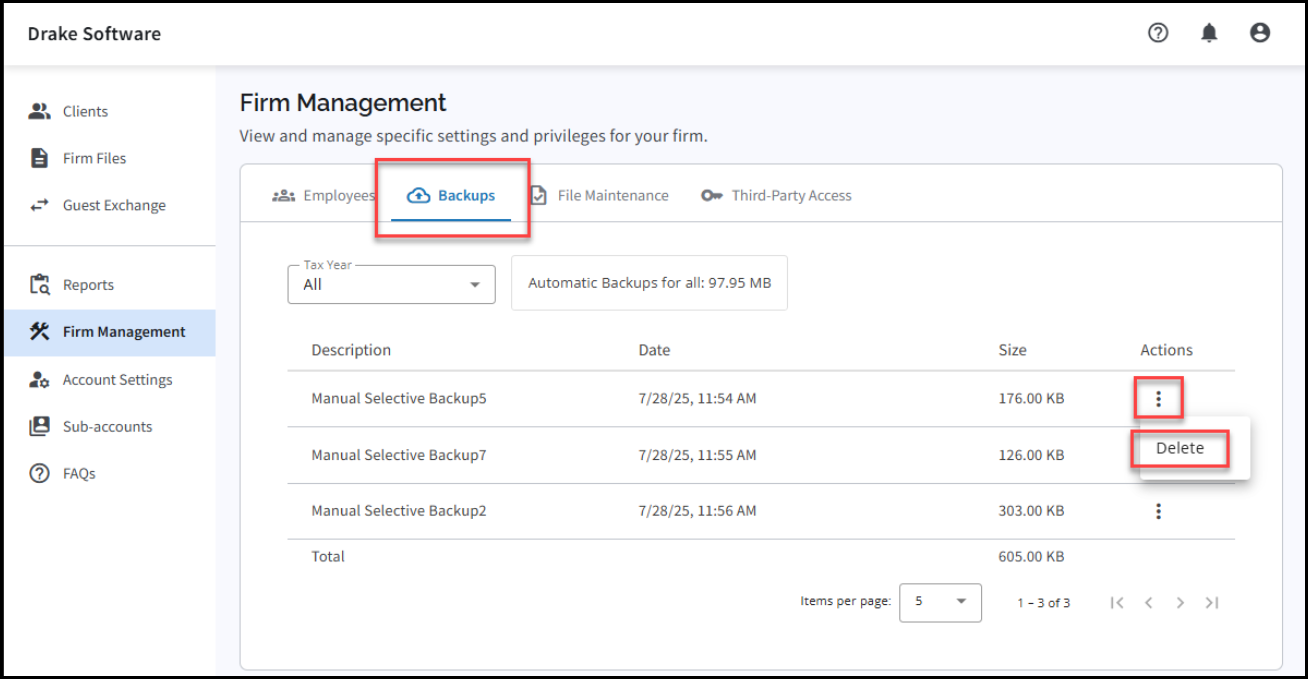This screenshot has height=679, width=1308.
Task: Open the Third-Party Access tab
Action: (778, 196)
